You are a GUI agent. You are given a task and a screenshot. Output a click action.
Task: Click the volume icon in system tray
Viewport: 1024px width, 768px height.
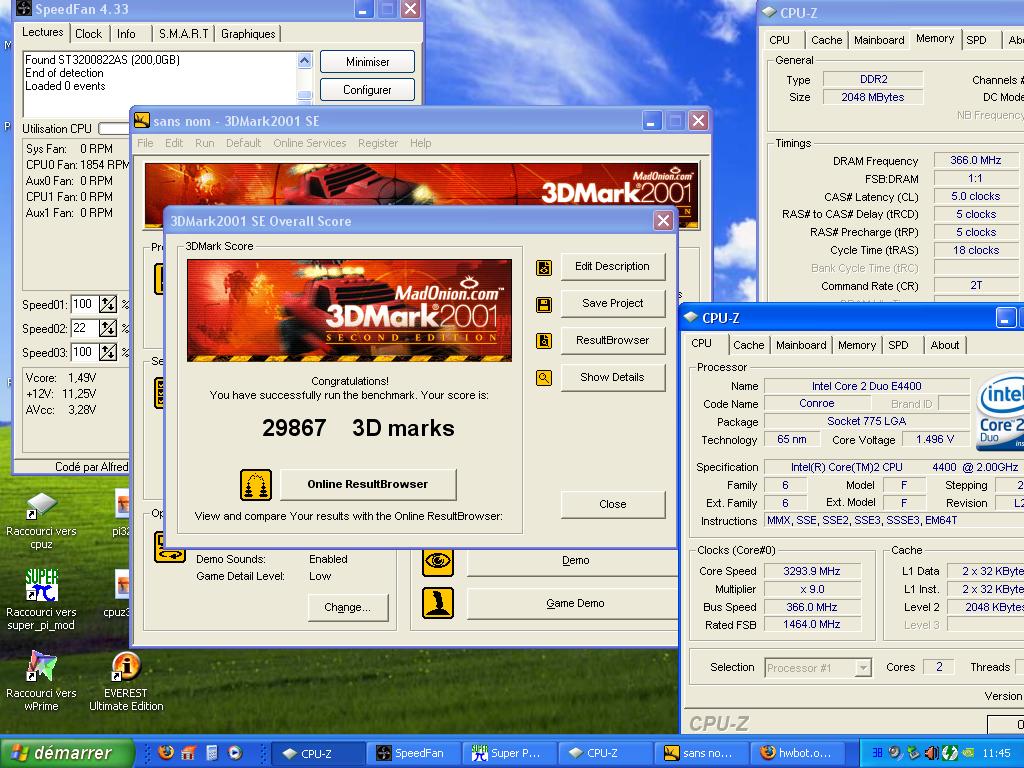click(x=932, y=753)
